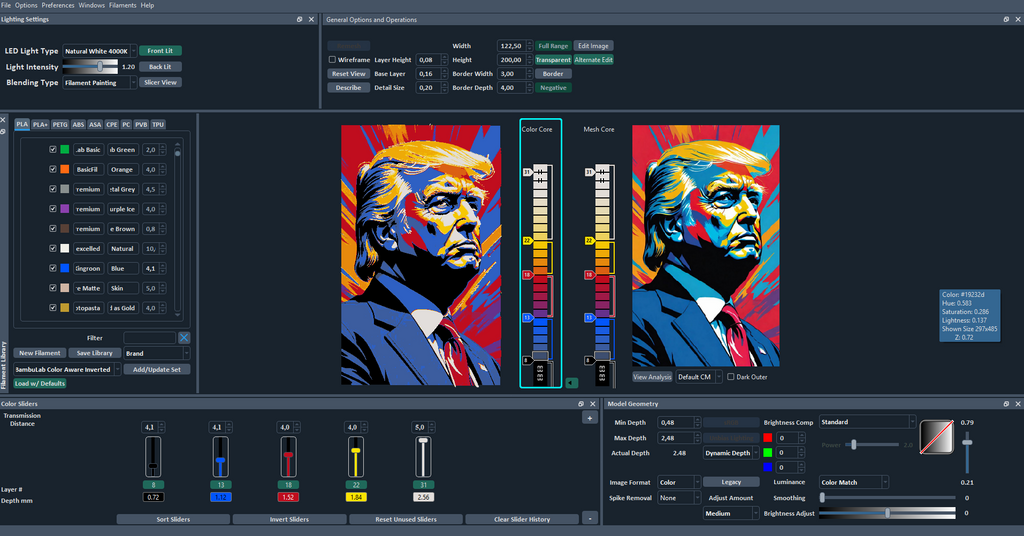Adjust the Light Intensity slider
The width and height of the screenshot is (1024, 536).
click(100, 67)
